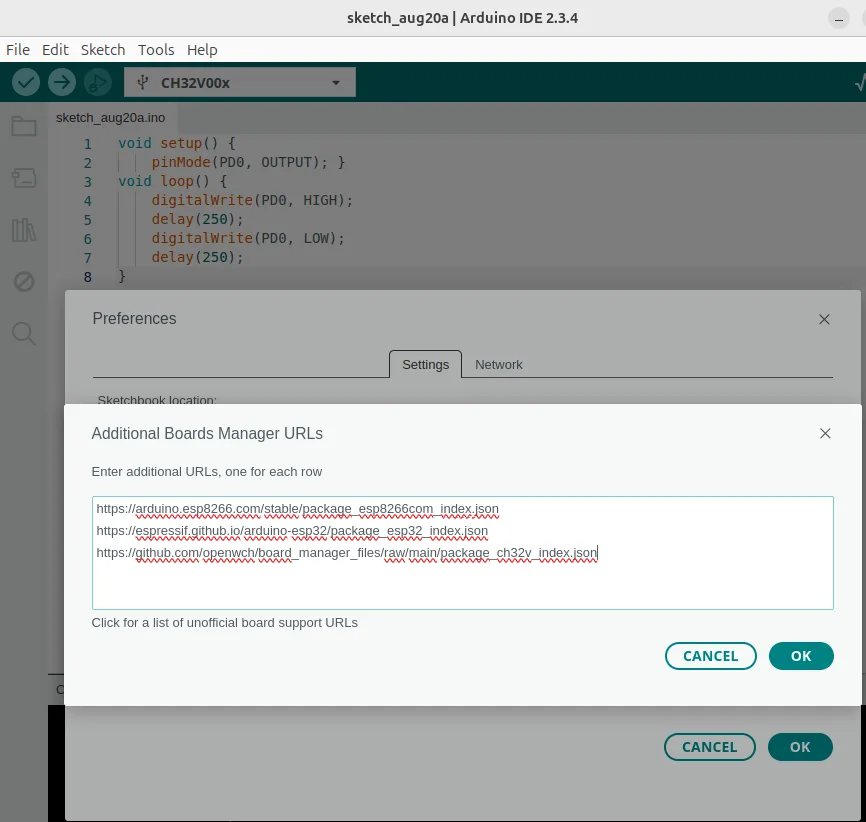
Task: Click line number 8 in the gutter
Action: coord(87,277)
